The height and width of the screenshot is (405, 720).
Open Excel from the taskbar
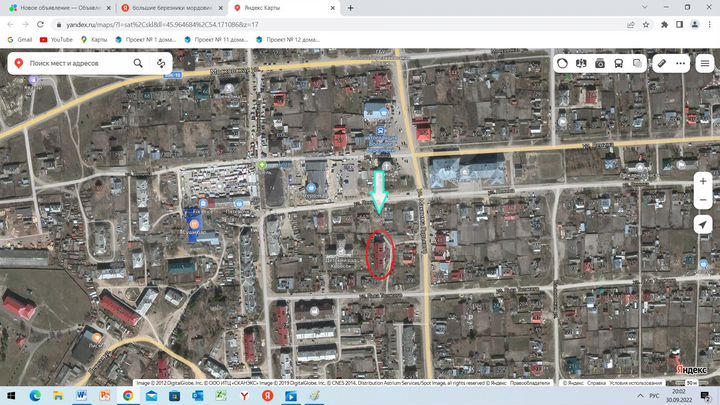click(x=221, y=396)
